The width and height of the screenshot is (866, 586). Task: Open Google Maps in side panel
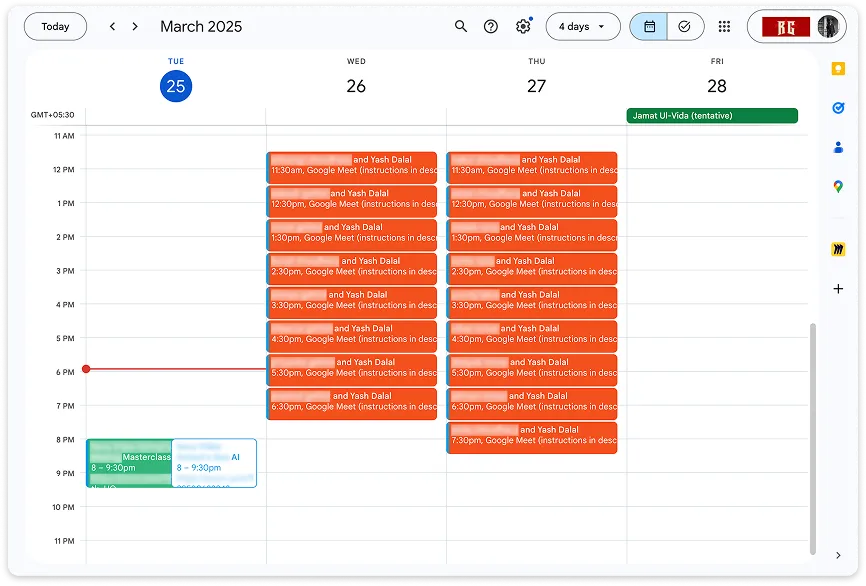838,187
